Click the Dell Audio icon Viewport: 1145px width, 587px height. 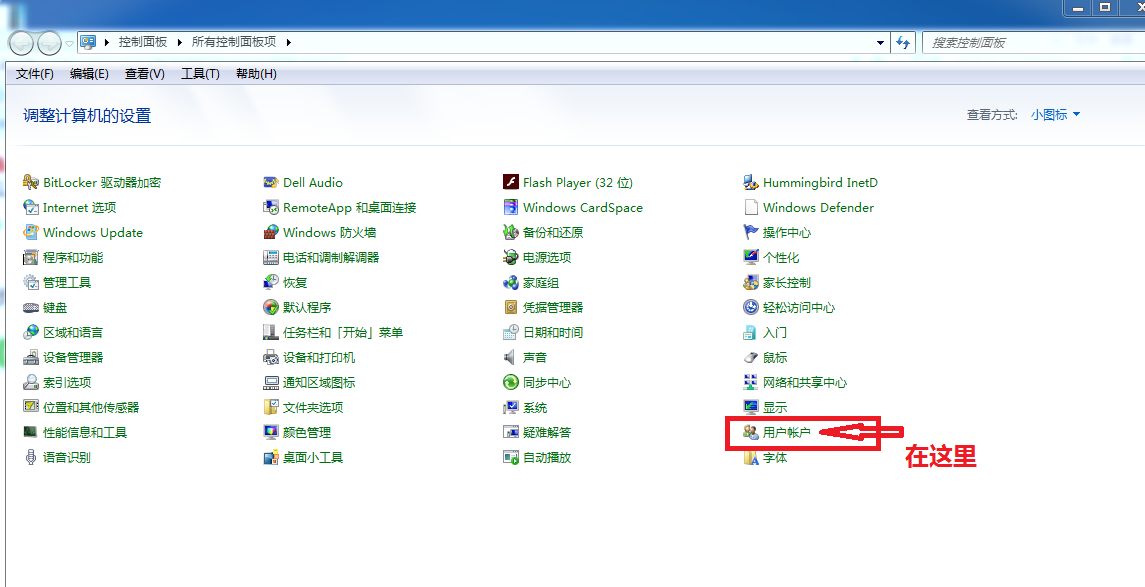coord(271,183)
